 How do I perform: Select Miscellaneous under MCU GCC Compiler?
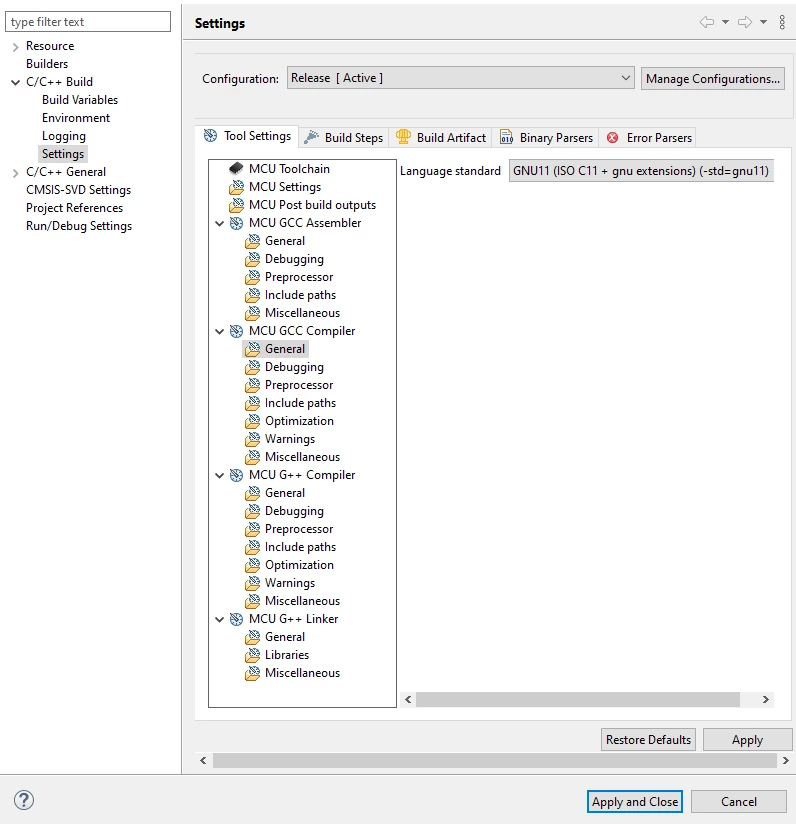point(302,457)
